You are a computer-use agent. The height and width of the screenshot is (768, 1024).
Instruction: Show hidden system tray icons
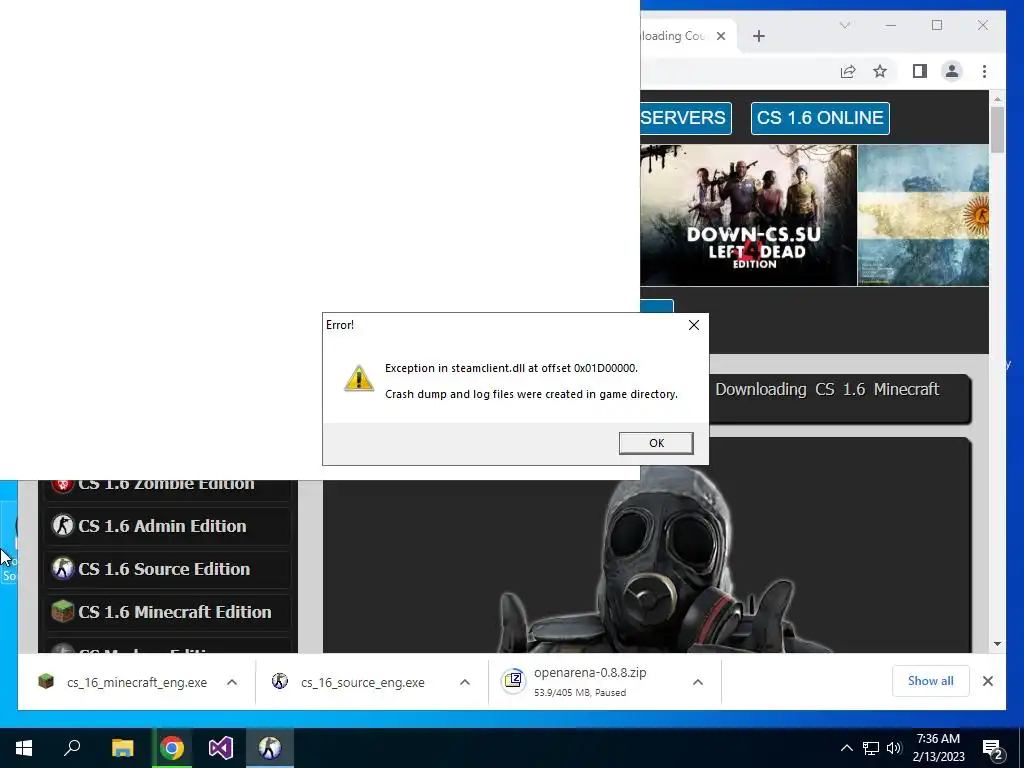click(846, 748)
